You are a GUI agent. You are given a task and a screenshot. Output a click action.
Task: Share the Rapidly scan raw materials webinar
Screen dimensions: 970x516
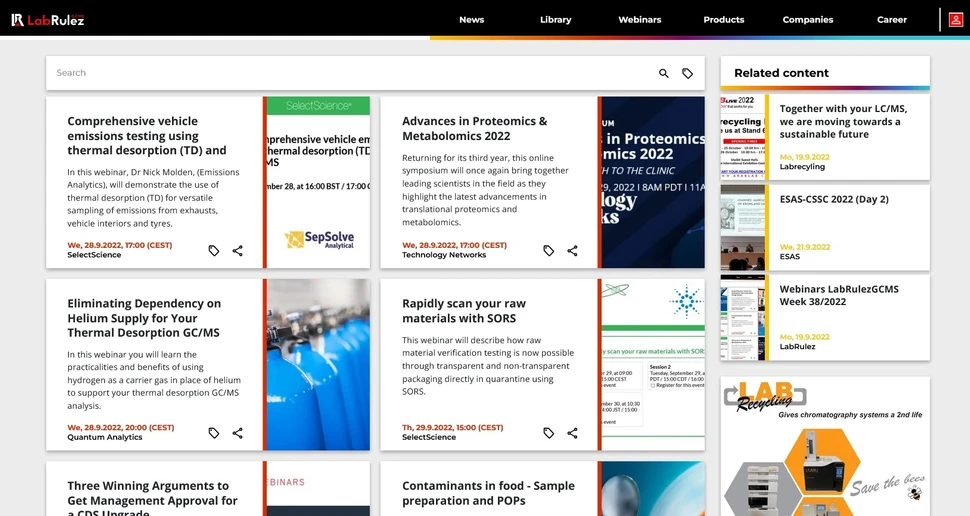(x=572, y=433)
